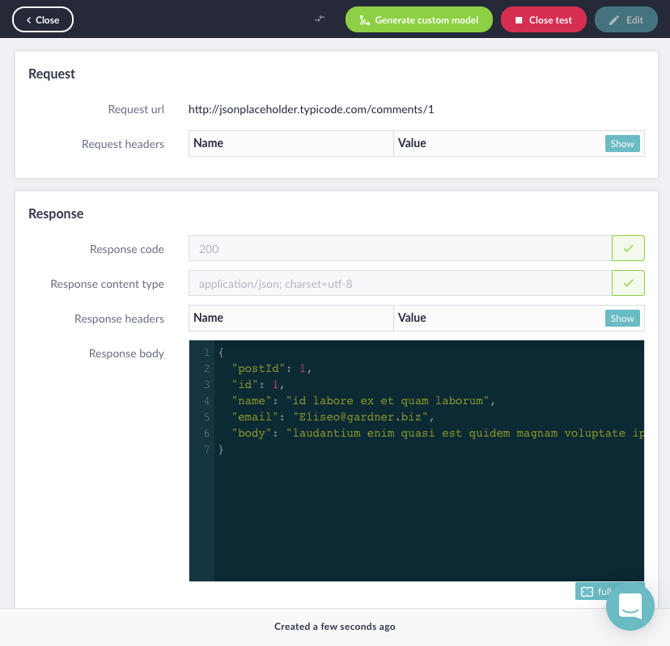Image resolution: width=670 pixels, height=646 pixels.
Task: Click the Edit button with pencil
Action: point(626,20)
